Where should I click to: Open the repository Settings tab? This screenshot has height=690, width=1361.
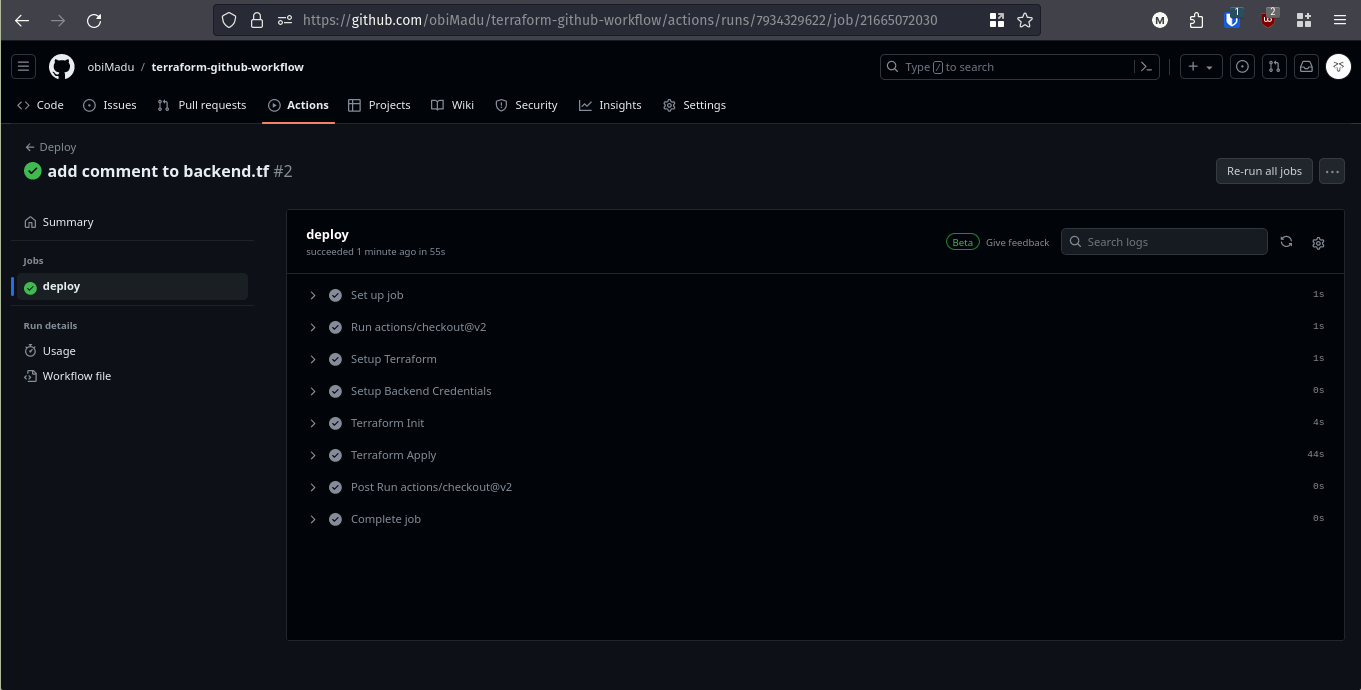[695, 105]
